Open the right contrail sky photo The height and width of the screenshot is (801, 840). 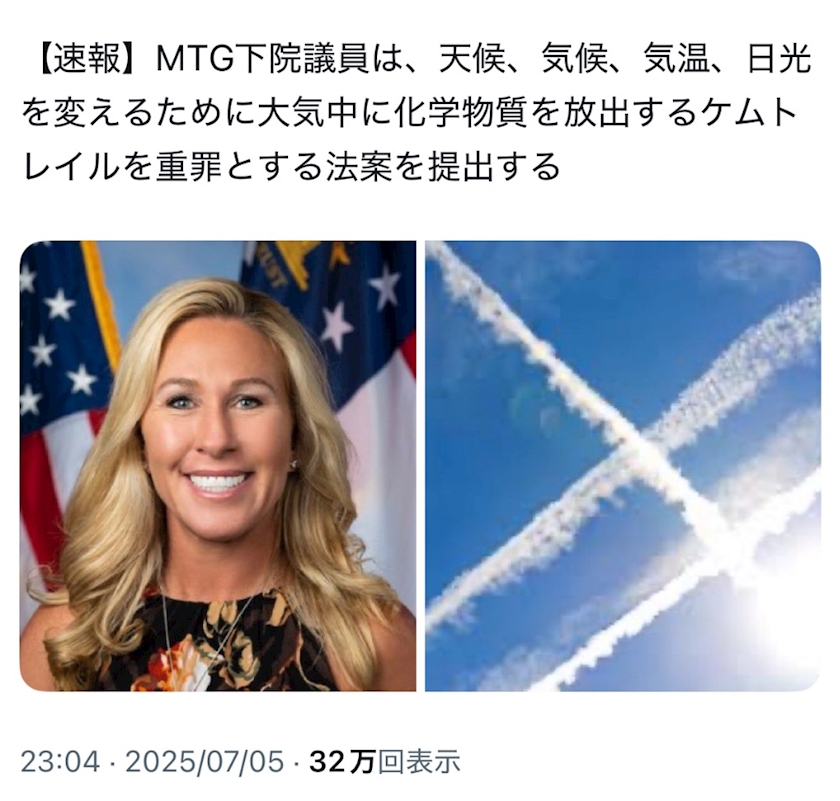point(622,466)
